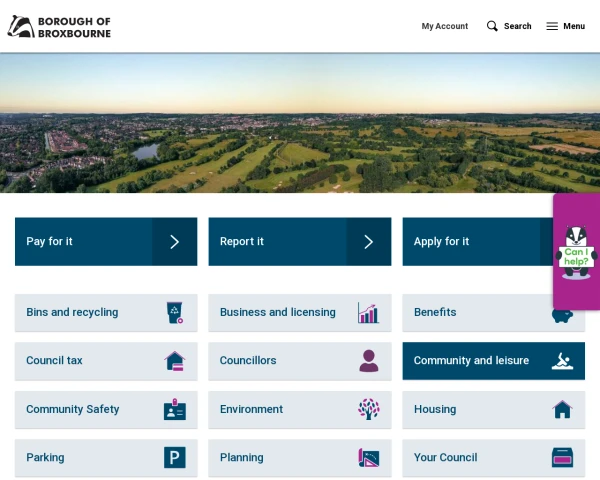Screen dimensions: 600x480
Task: Click the Planning blueprint icon
Action: (368, 458)
